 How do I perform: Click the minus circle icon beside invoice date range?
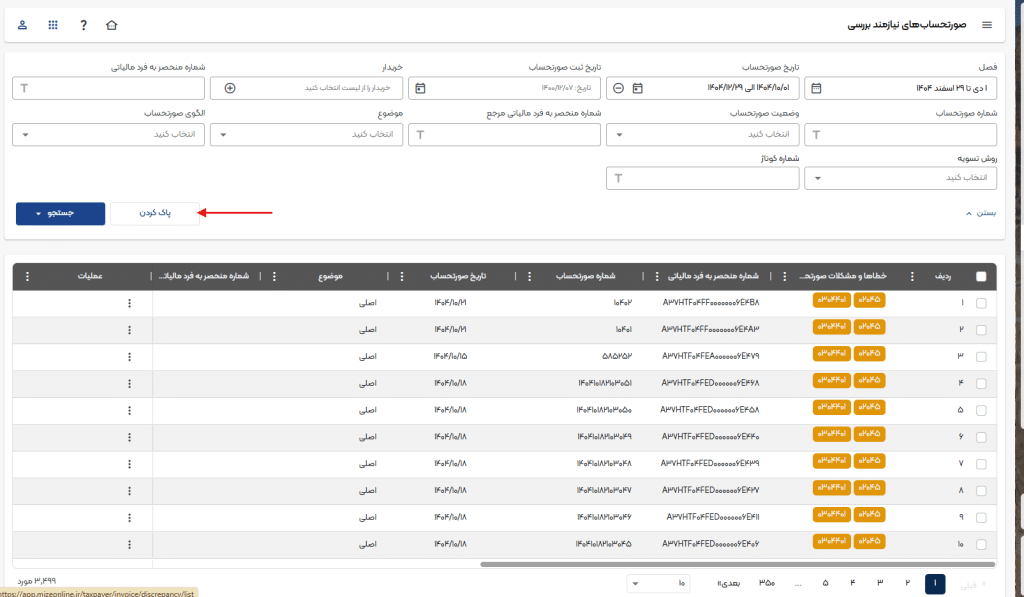[x=618, y=88]
